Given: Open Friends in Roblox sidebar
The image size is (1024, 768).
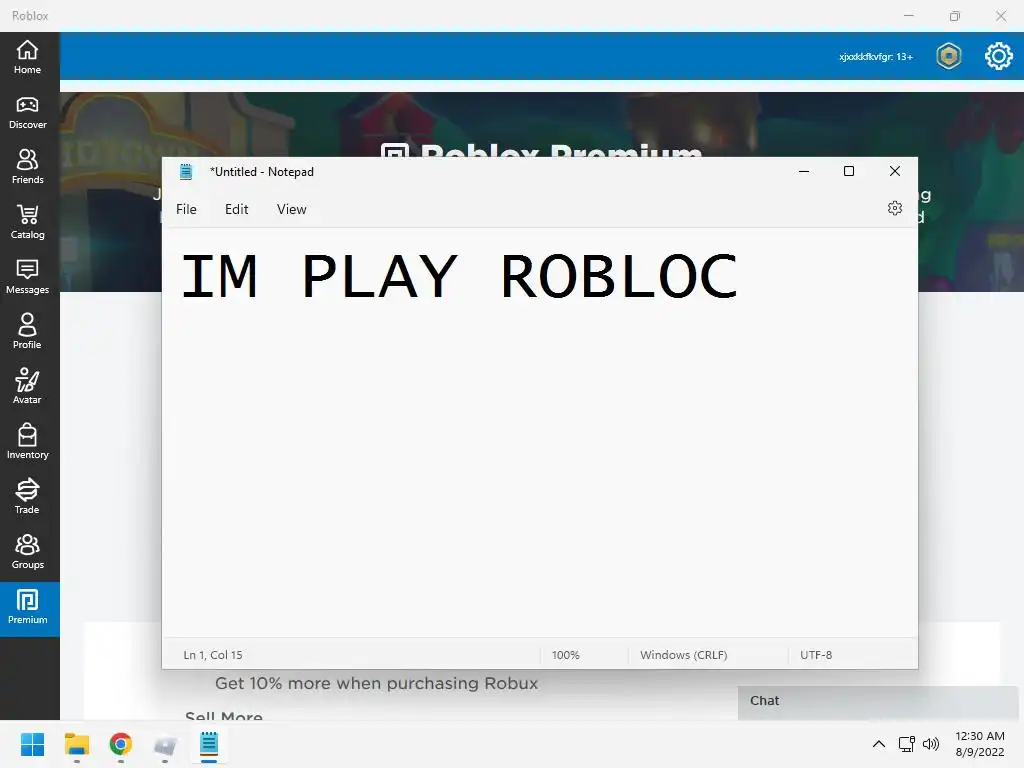Looking at the screenshot, I should coord(27,167).
